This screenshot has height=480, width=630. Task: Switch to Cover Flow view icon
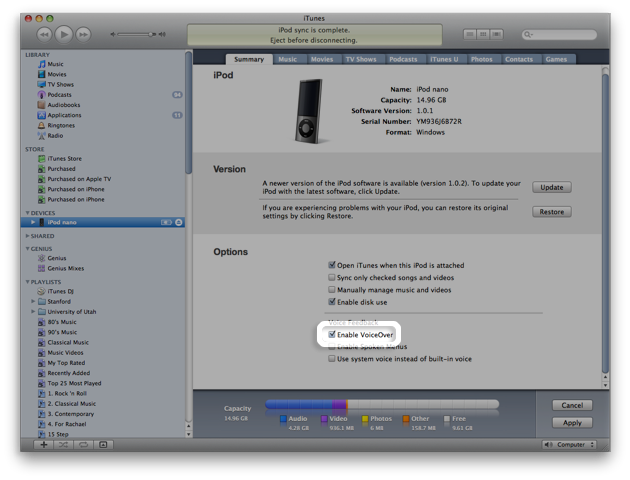[x=497, y=35]
